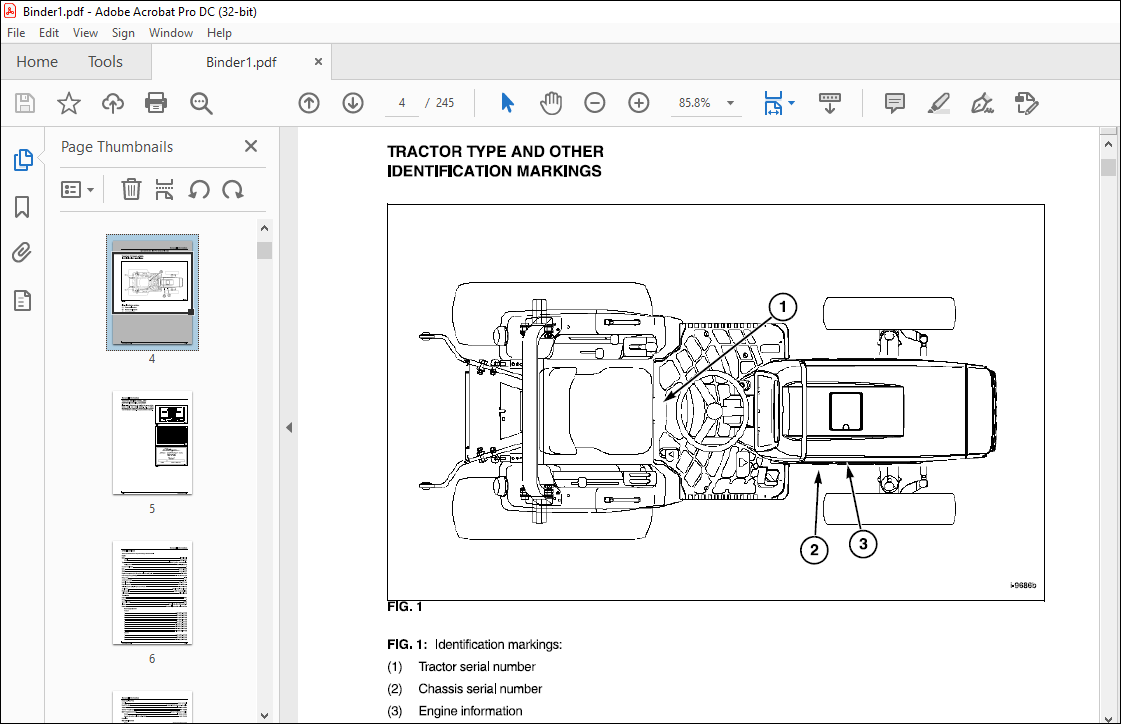Add a sticky note comment
This screenshot has height=724, width=1121.
pos(894,103)
